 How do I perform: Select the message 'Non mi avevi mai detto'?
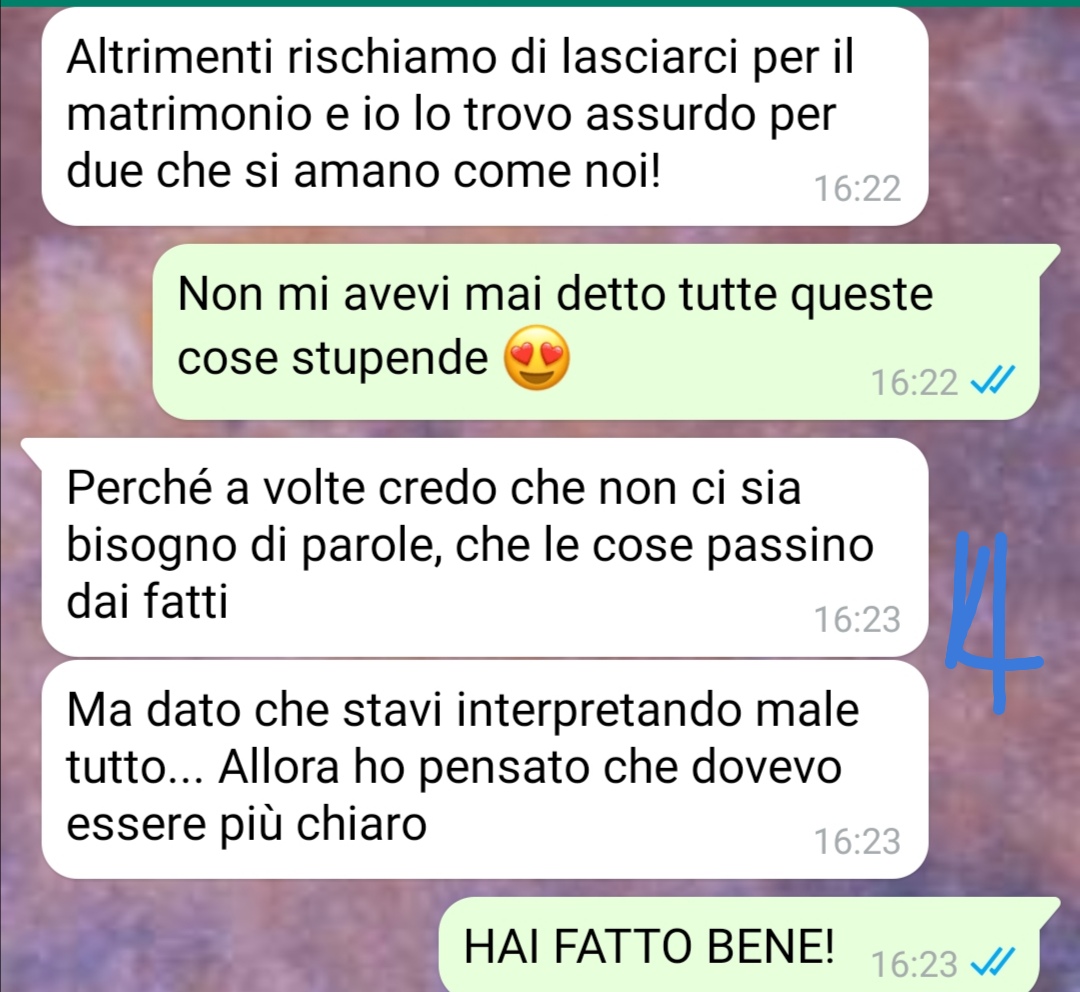point(596,331)
